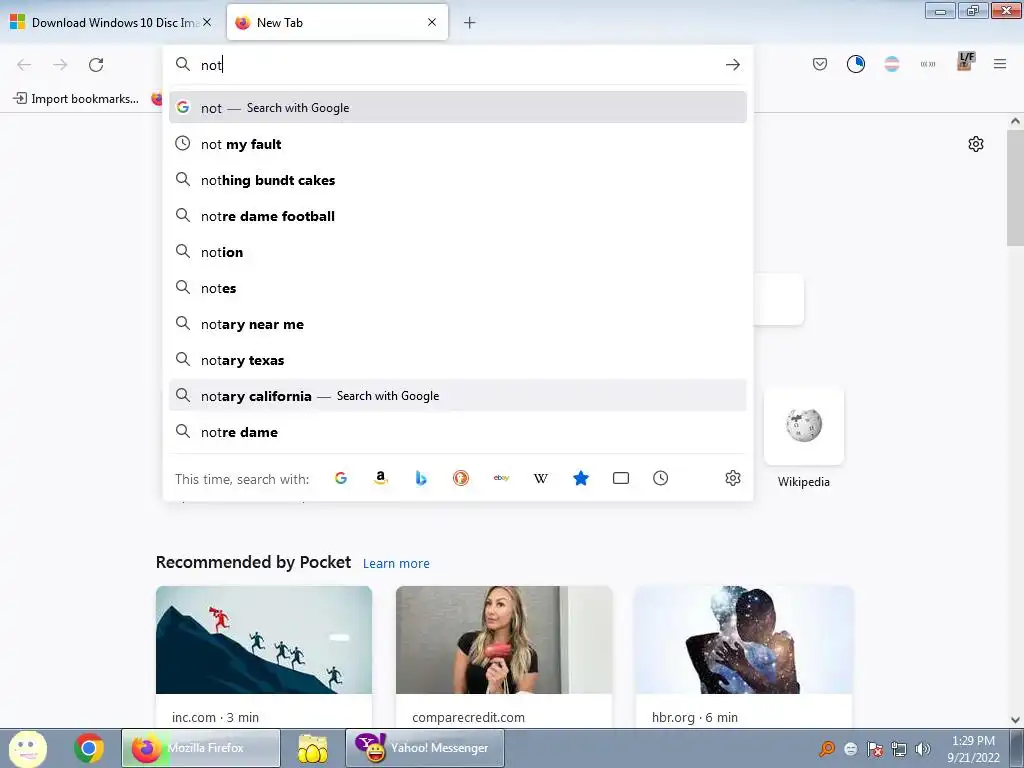Screen dimensions: 1024x768
Task: Open the folder icon in taskbar
Action: [313, 748]
